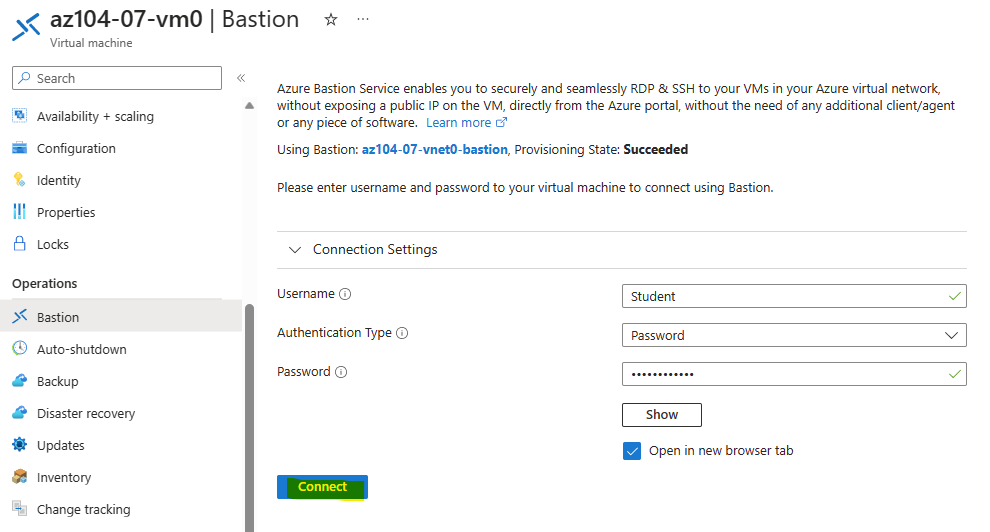Open the Backup menu item
This screenshot has height=532, width=990.
(x=57, y=381)
